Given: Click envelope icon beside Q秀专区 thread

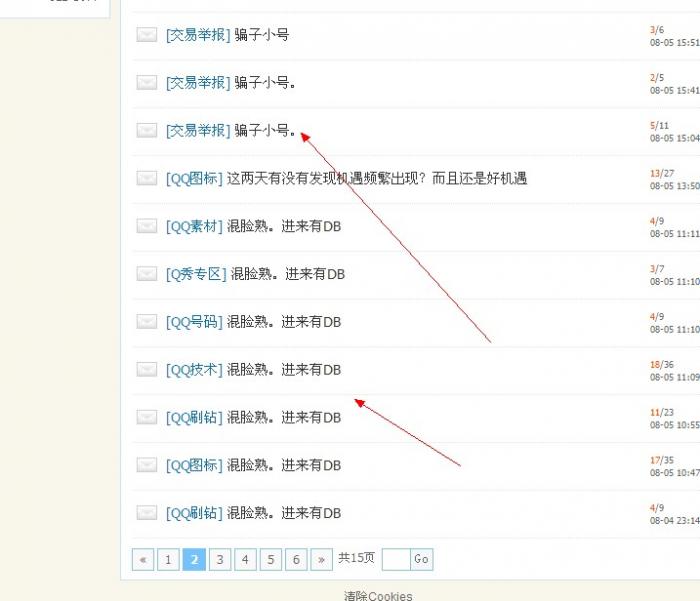Looking at the screenshot, I should coord(146,273).
